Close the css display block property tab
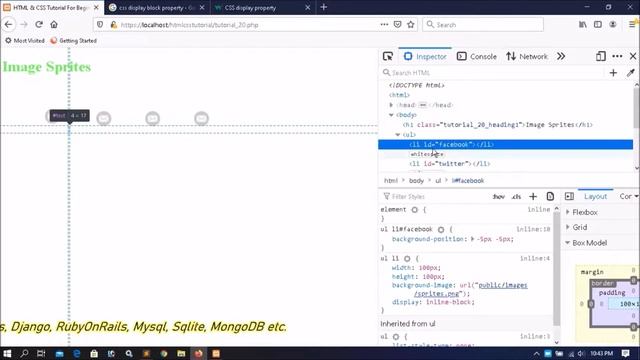This screenshot has height=360, width=640. [x=202, y=8]
